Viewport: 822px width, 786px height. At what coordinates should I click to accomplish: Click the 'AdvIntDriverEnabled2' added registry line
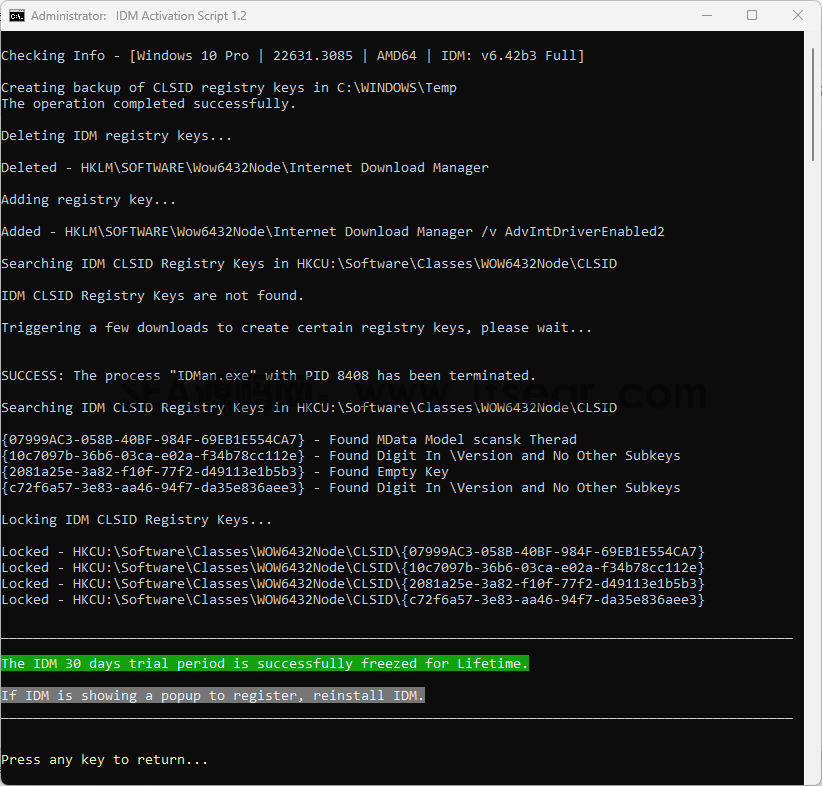click(333, 232)
